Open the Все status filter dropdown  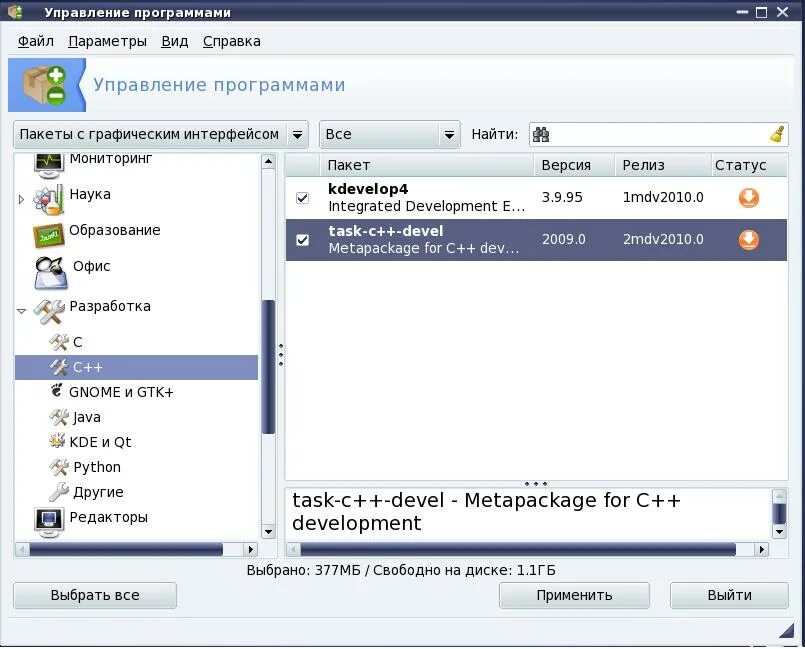[390, 135]
